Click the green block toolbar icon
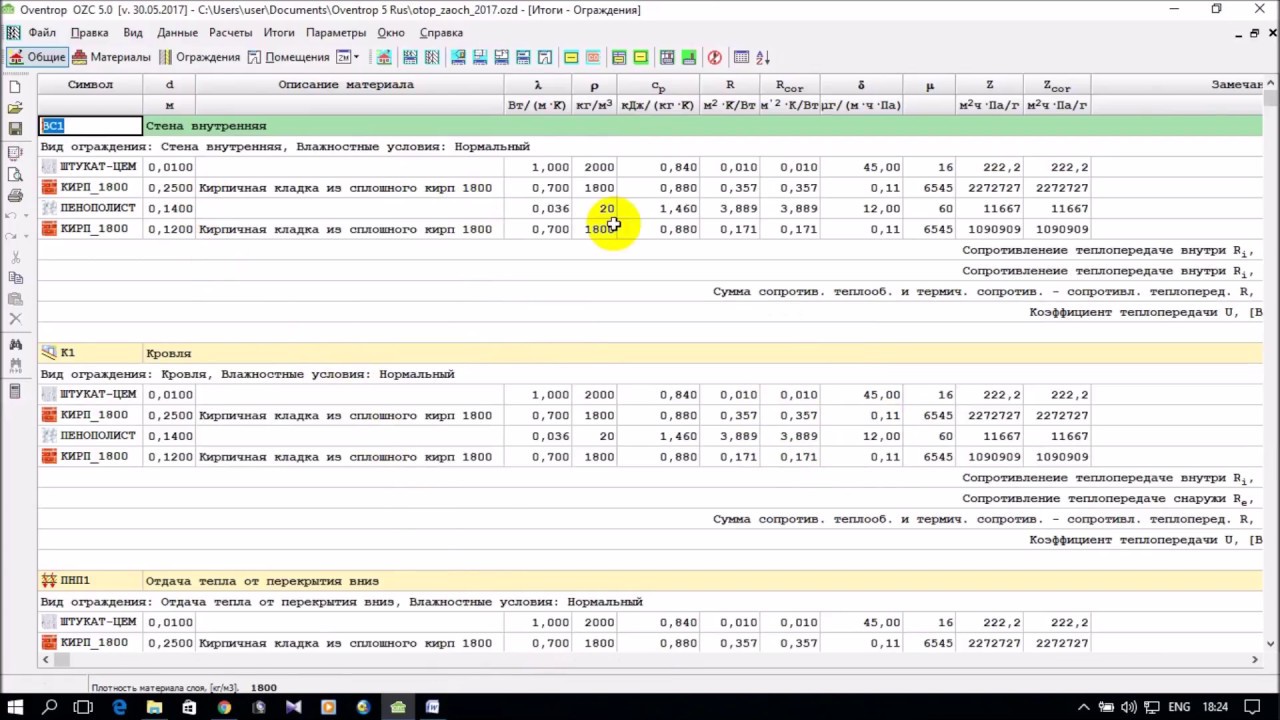The image size is (1280, 720). click(689, 57)
